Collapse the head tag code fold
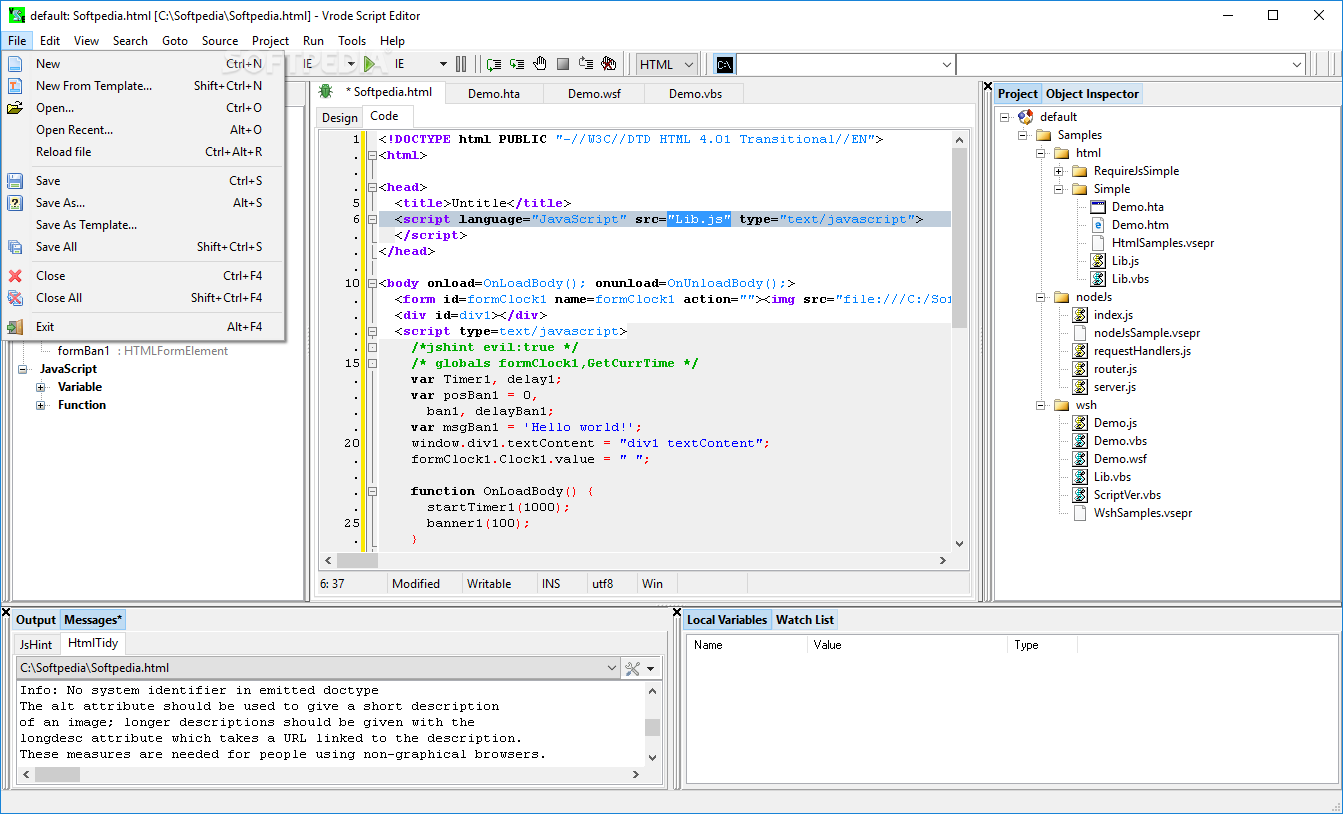The width and height of the screenshot is (1343, 814). [372, 187]
